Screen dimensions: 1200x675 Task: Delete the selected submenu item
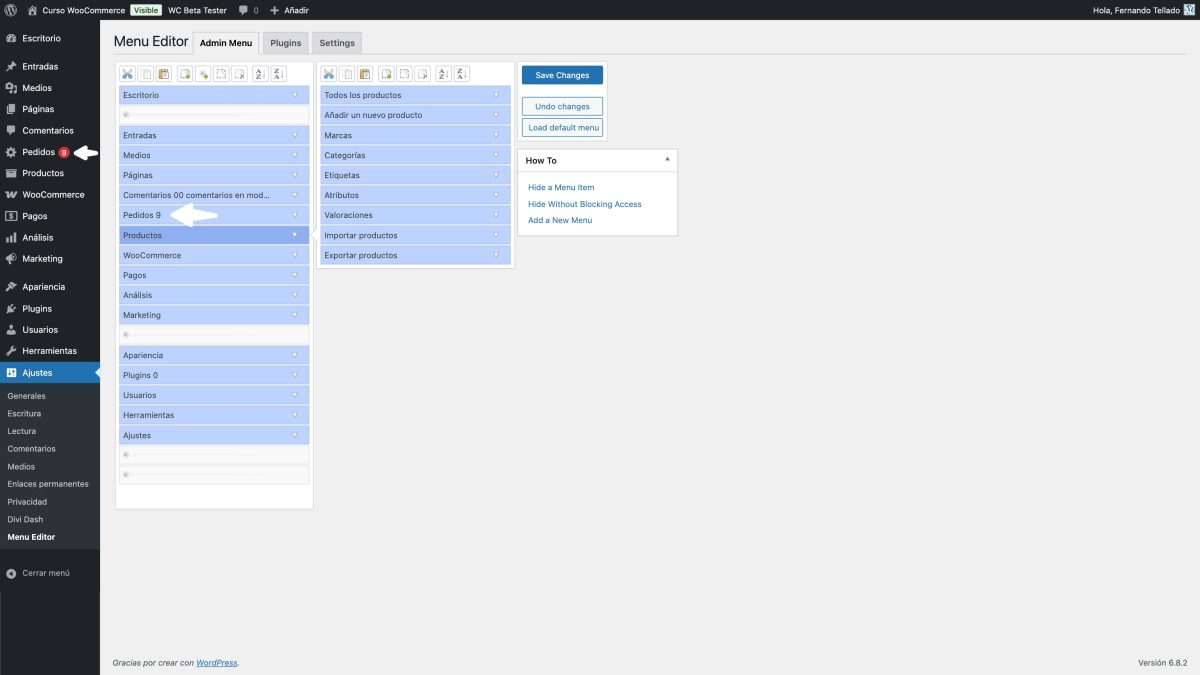coord(423,74)
